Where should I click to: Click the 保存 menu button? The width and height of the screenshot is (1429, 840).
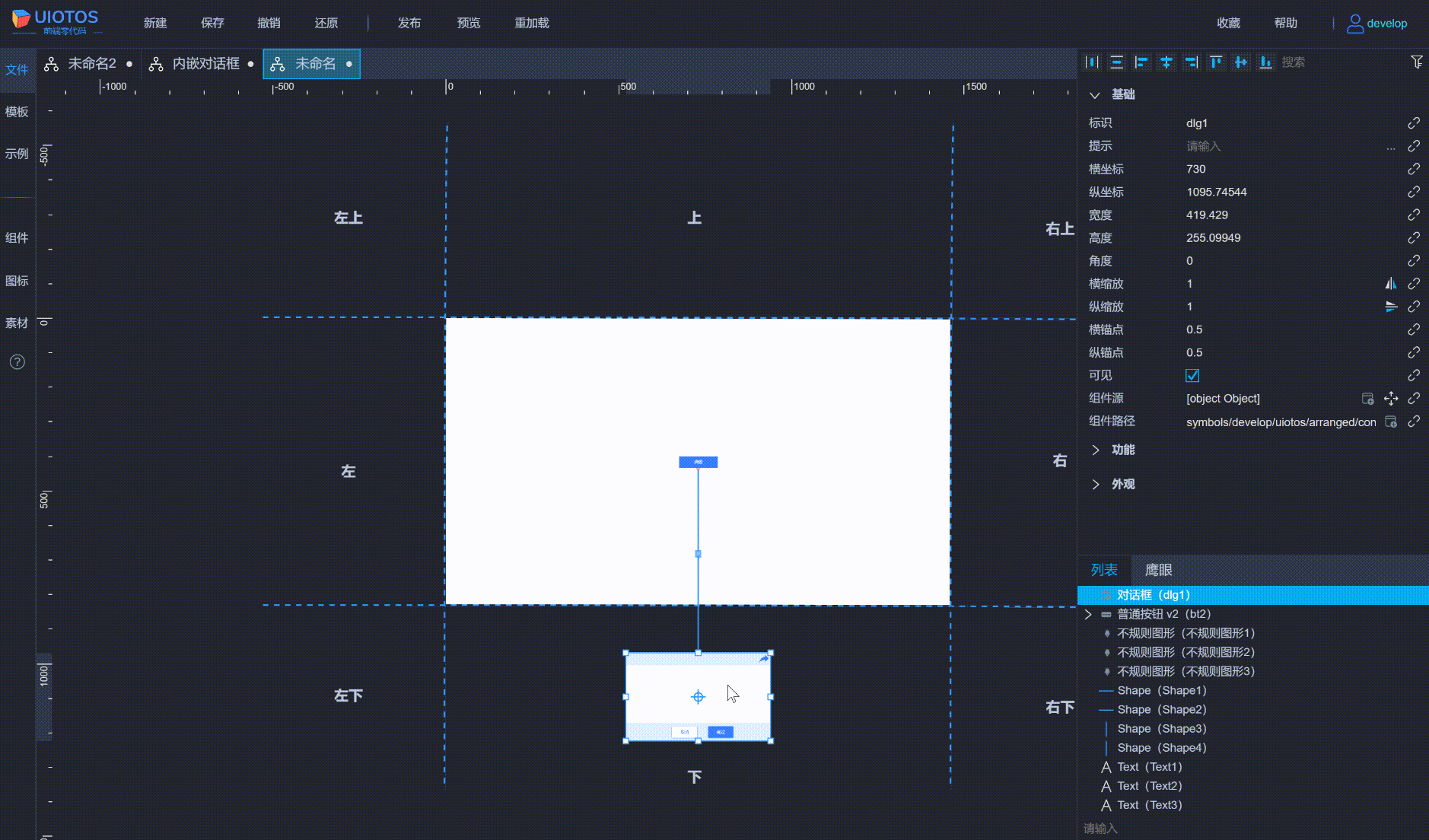[x=212, y=24]
